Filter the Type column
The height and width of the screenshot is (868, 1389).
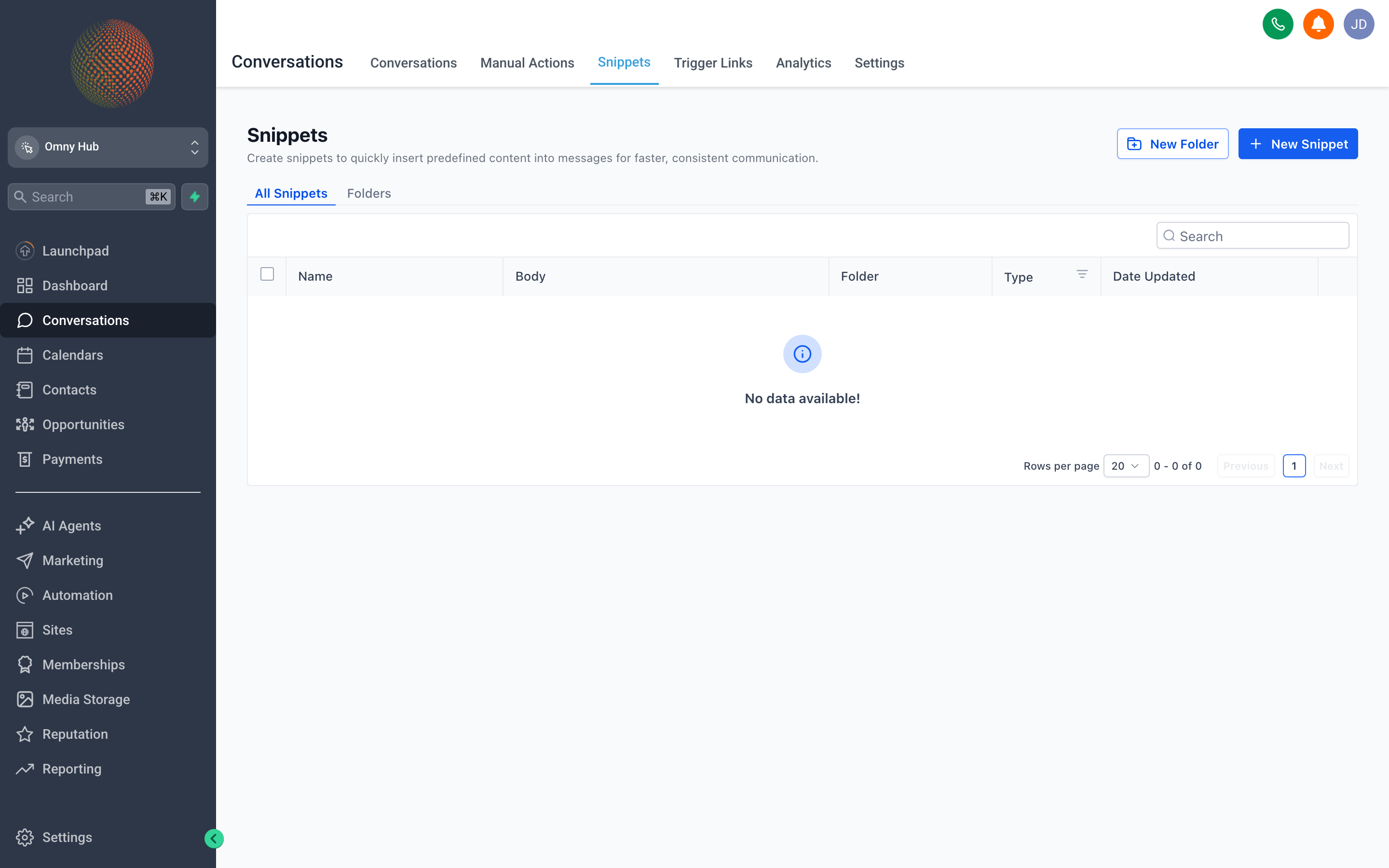[x=1082, y=274]
